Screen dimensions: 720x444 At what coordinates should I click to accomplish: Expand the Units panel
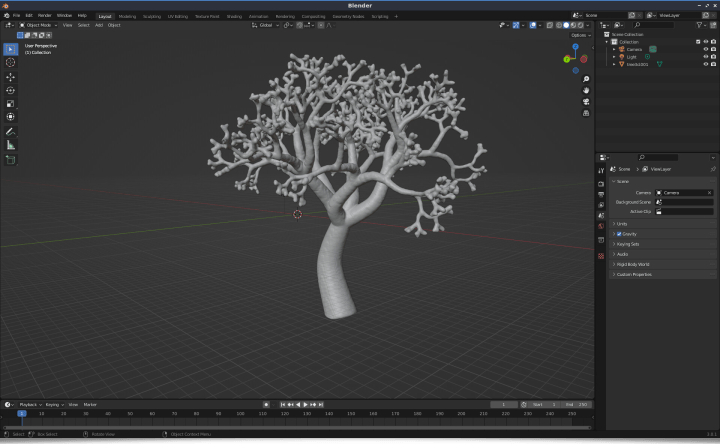coord(664,224)
